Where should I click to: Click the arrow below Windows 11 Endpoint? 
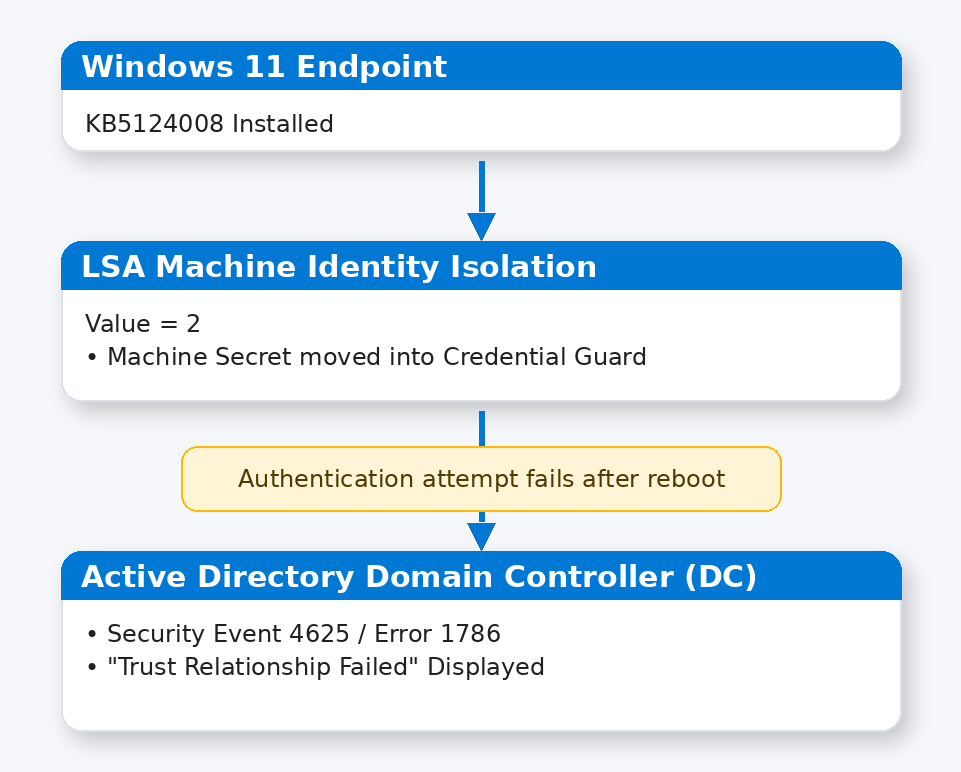pos(482,201)
